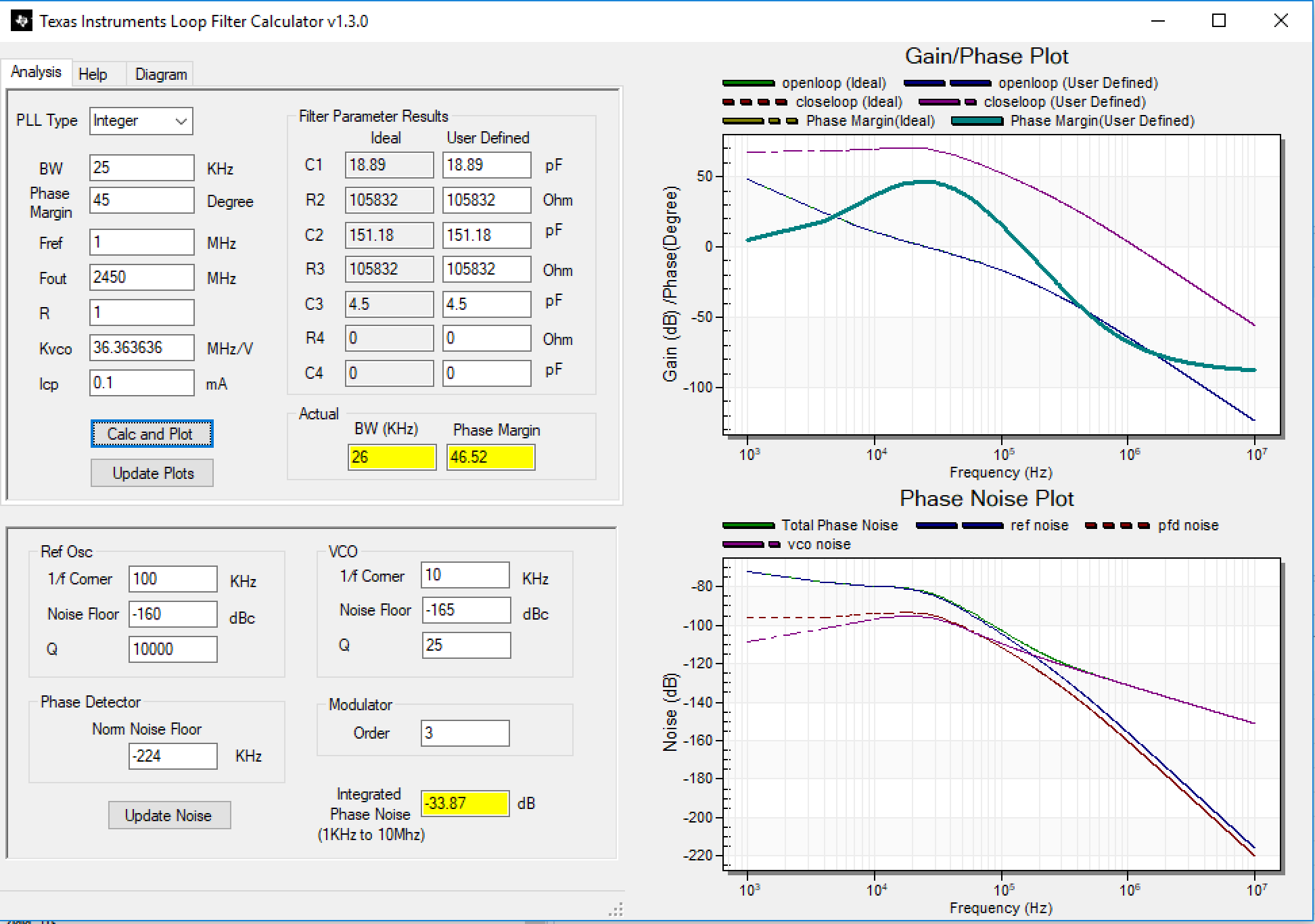Click the closeloop (Ideal) dashed red legend swatch
Image resolution: width=1315 pixels, height=924 pixels.
click(755, 102)
